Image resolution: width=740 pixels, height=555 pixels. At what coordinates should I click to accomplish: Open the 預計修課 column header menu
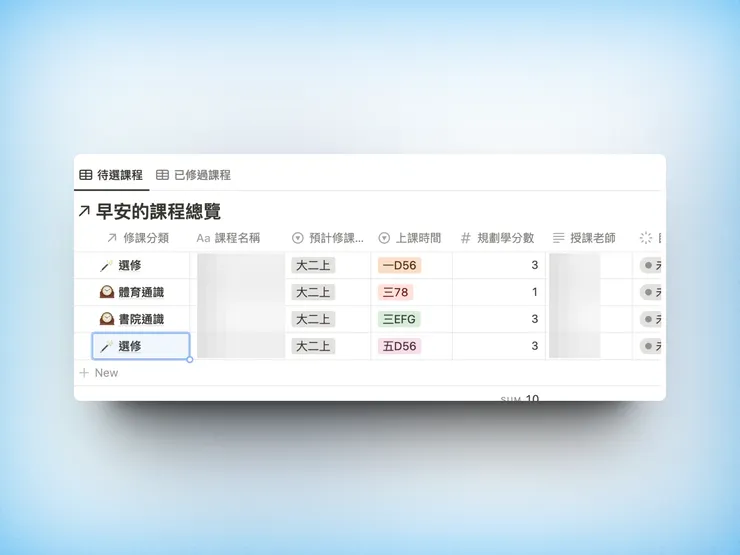[328, 238]
